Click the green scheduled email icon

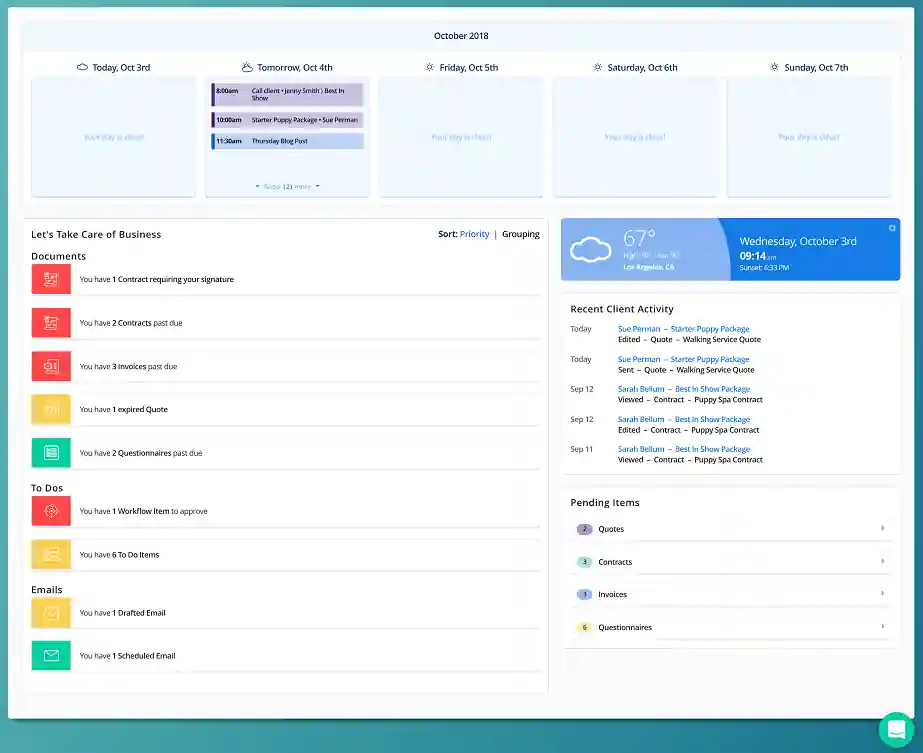coord(51,655)
